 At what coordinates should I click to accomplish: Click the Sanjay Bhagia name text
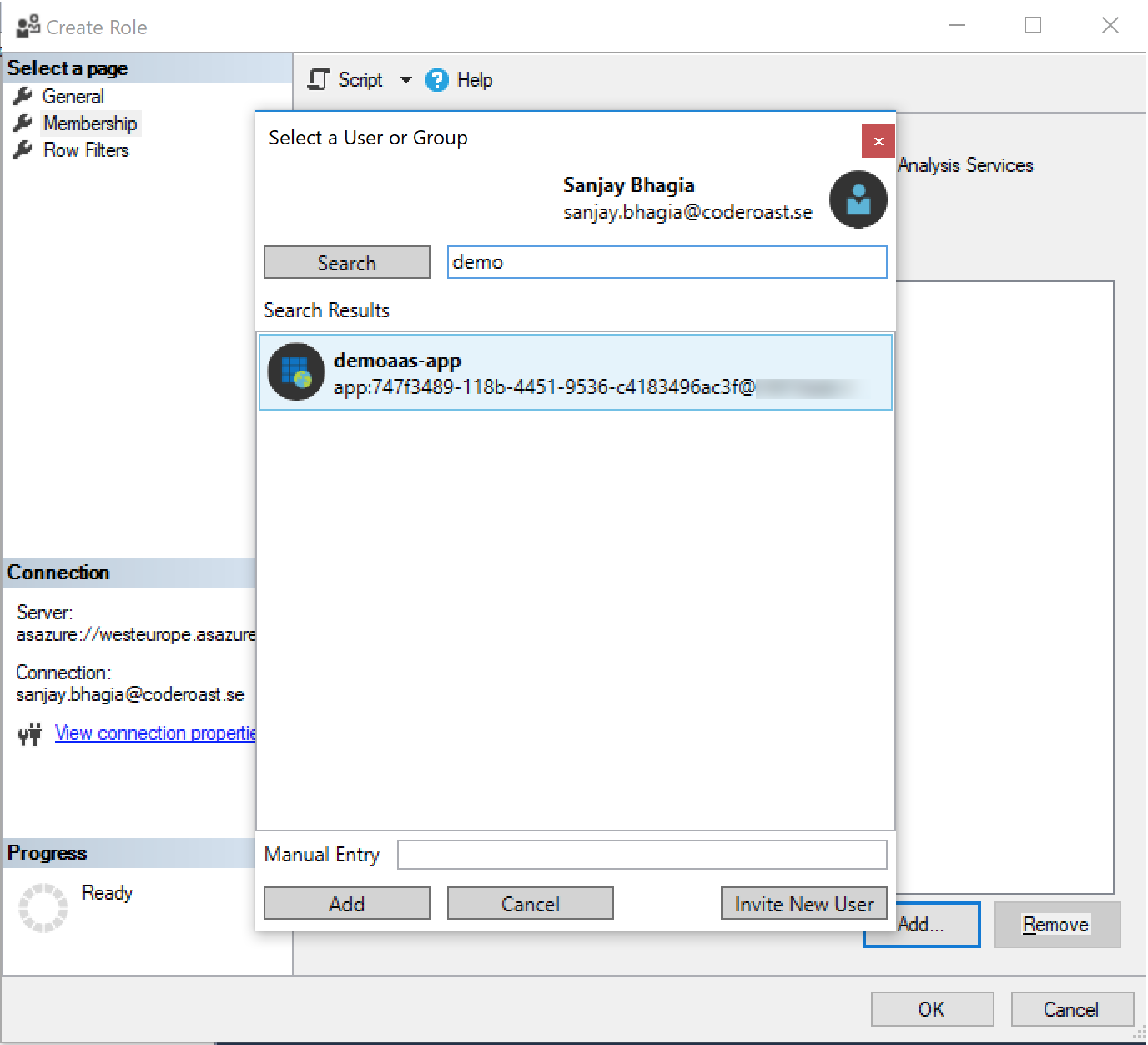coord(629,185)
